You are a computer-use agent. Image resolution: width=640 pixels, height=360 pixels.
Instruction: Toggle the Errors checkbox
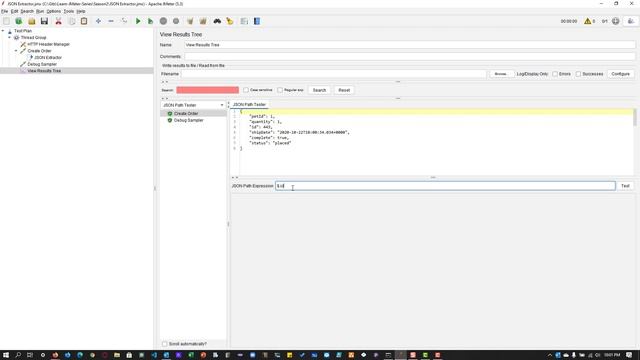(x=555, y=74)
